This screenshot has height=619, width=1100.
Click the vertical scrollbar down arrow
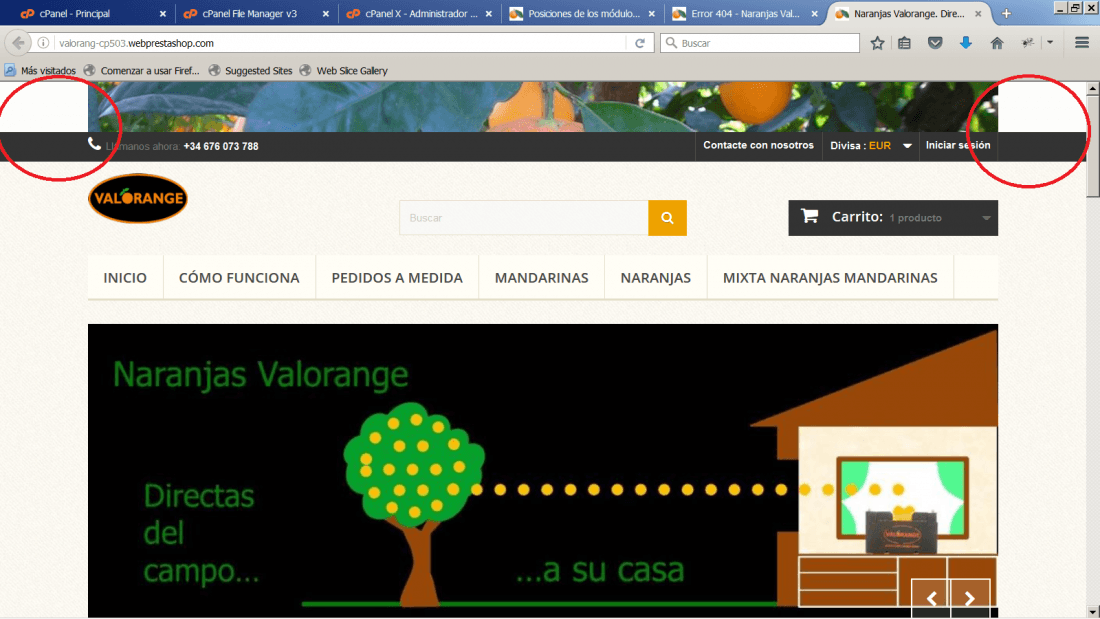(1092, 611)
